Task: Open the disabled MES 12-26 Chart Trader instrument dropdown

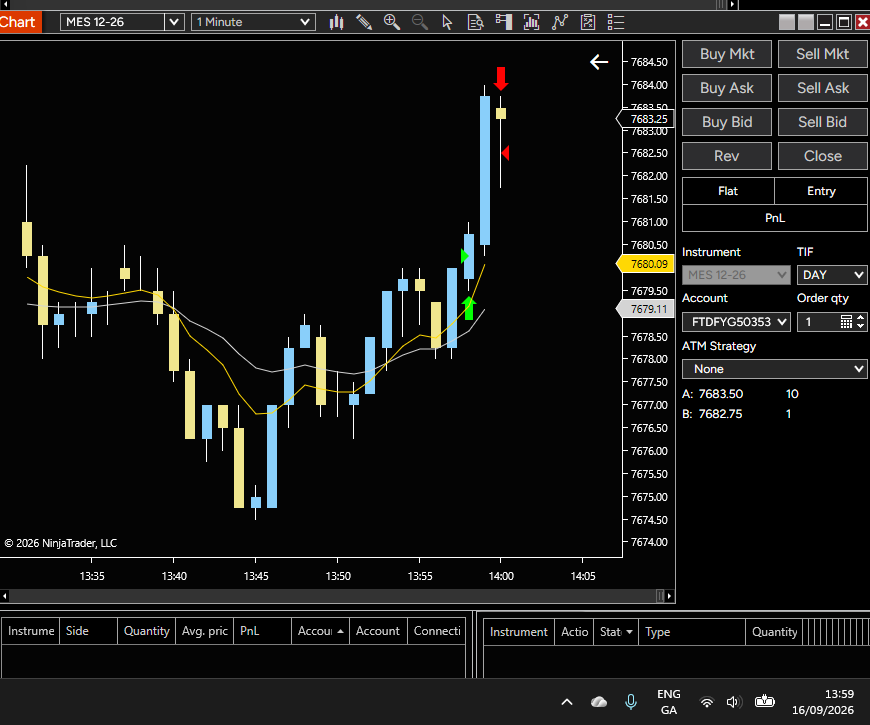Action: pyautogui.click(x=736, y=275)
